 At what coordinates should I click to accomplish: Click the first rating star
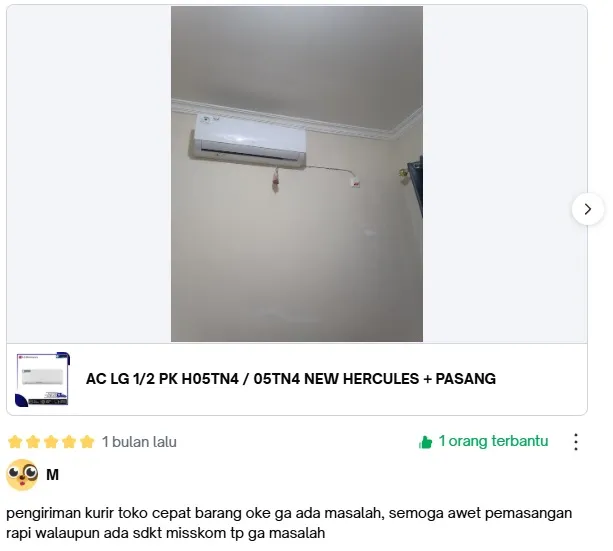[x=15, y=442]
